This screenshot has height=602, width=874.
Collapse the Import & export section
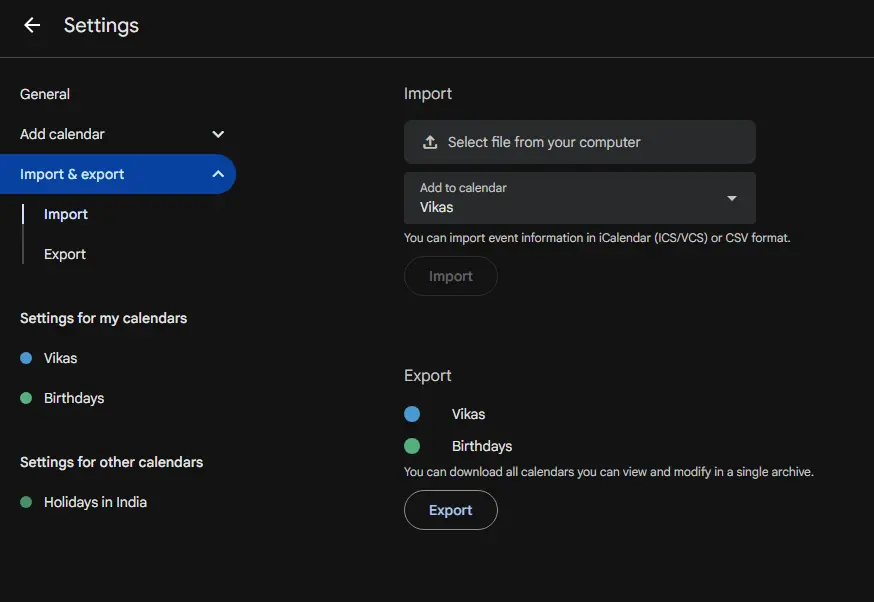pyautogui.click(x=217, y=173)
